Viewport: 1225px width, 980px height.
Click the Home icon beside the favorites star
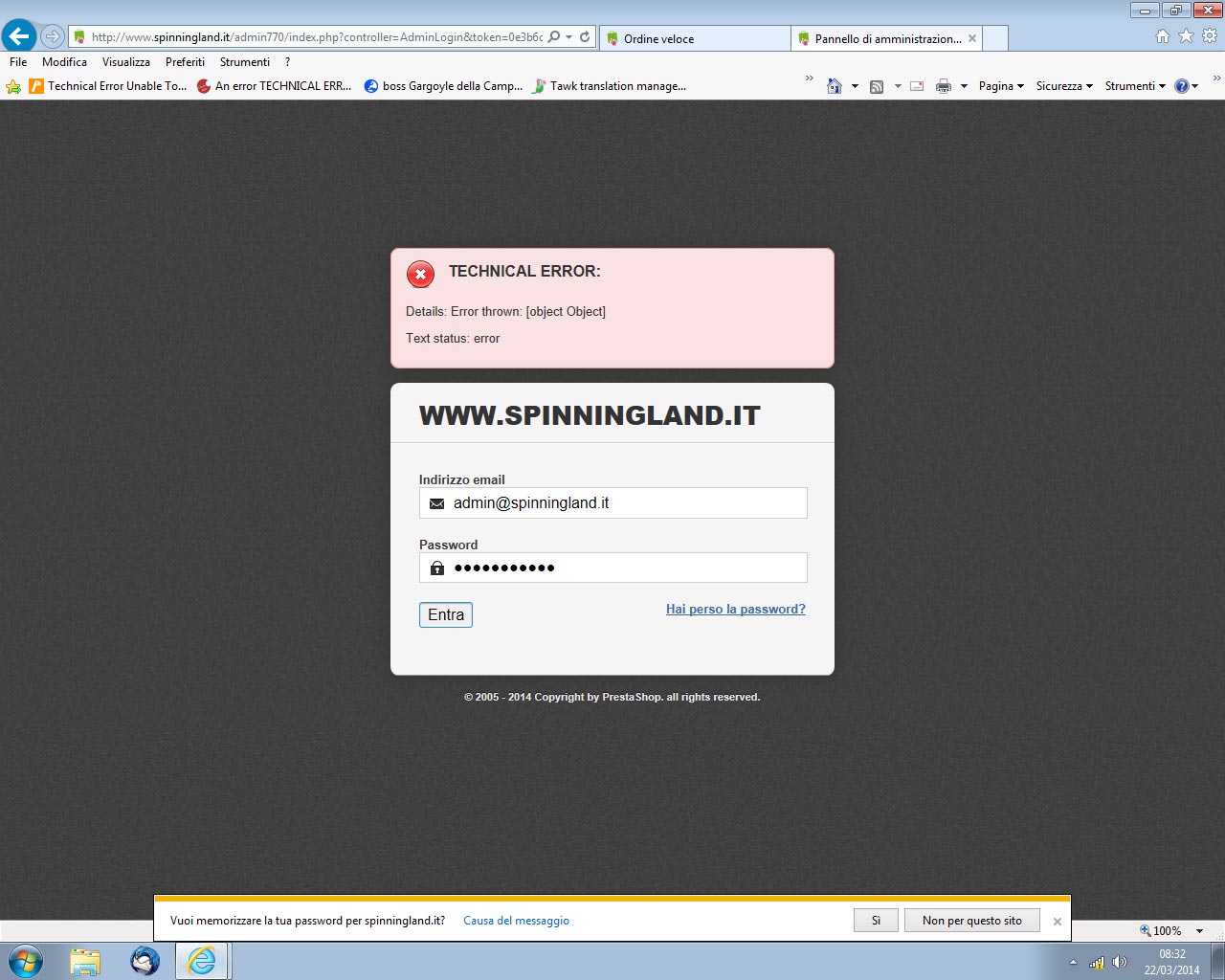(x=1163, y=36)
